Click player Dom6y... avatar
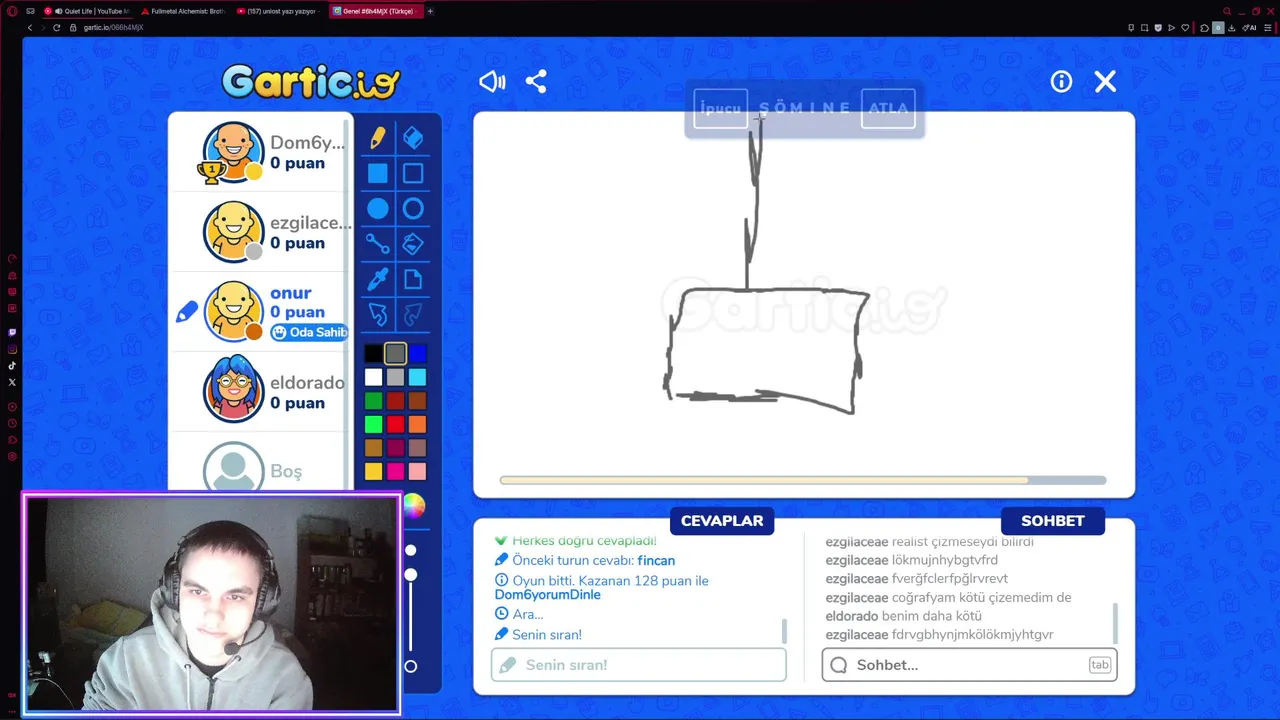 (233, 152)
